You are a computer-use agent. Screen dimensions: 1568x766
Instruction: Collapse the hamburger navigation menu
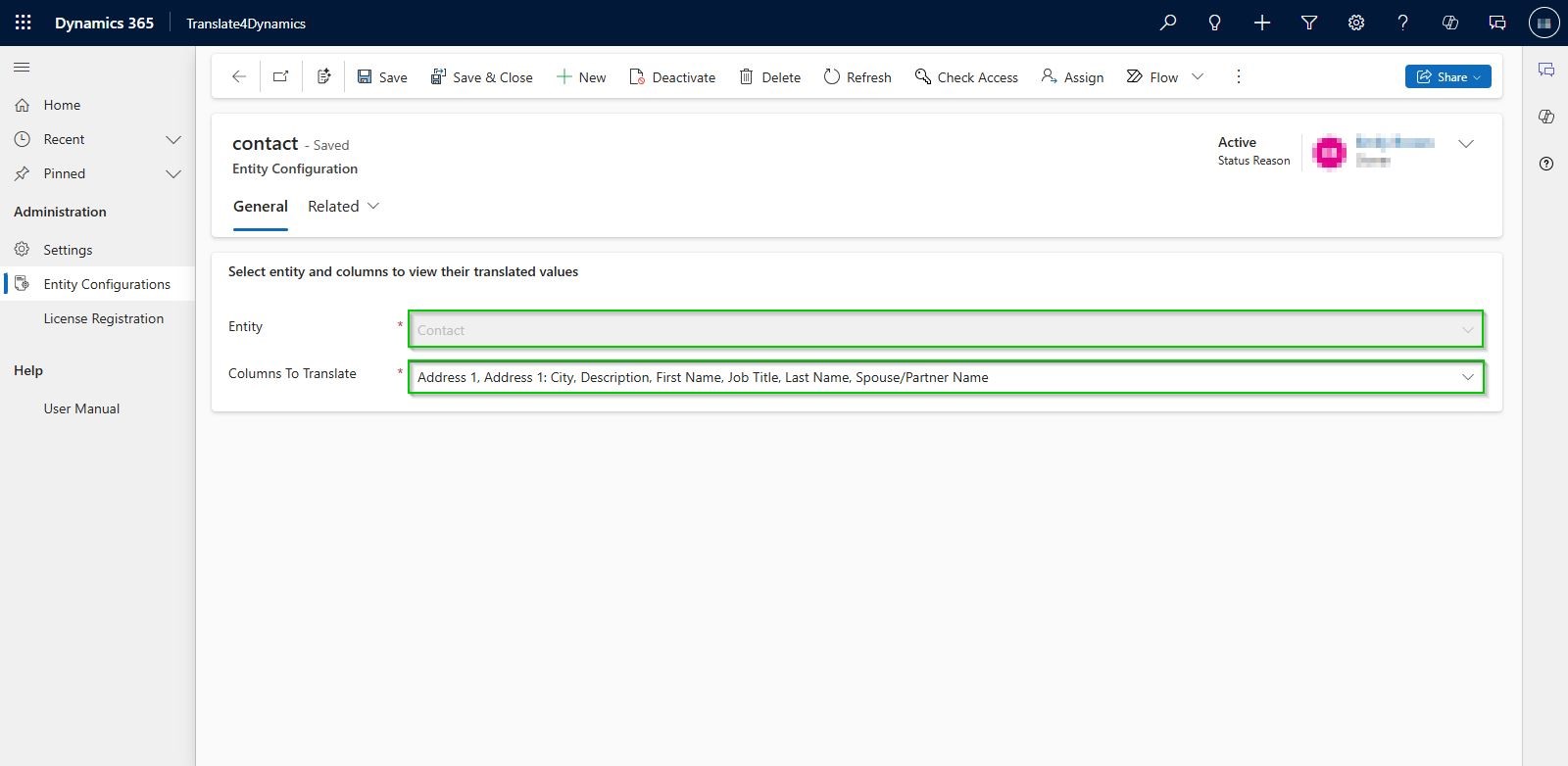[22, 68]
